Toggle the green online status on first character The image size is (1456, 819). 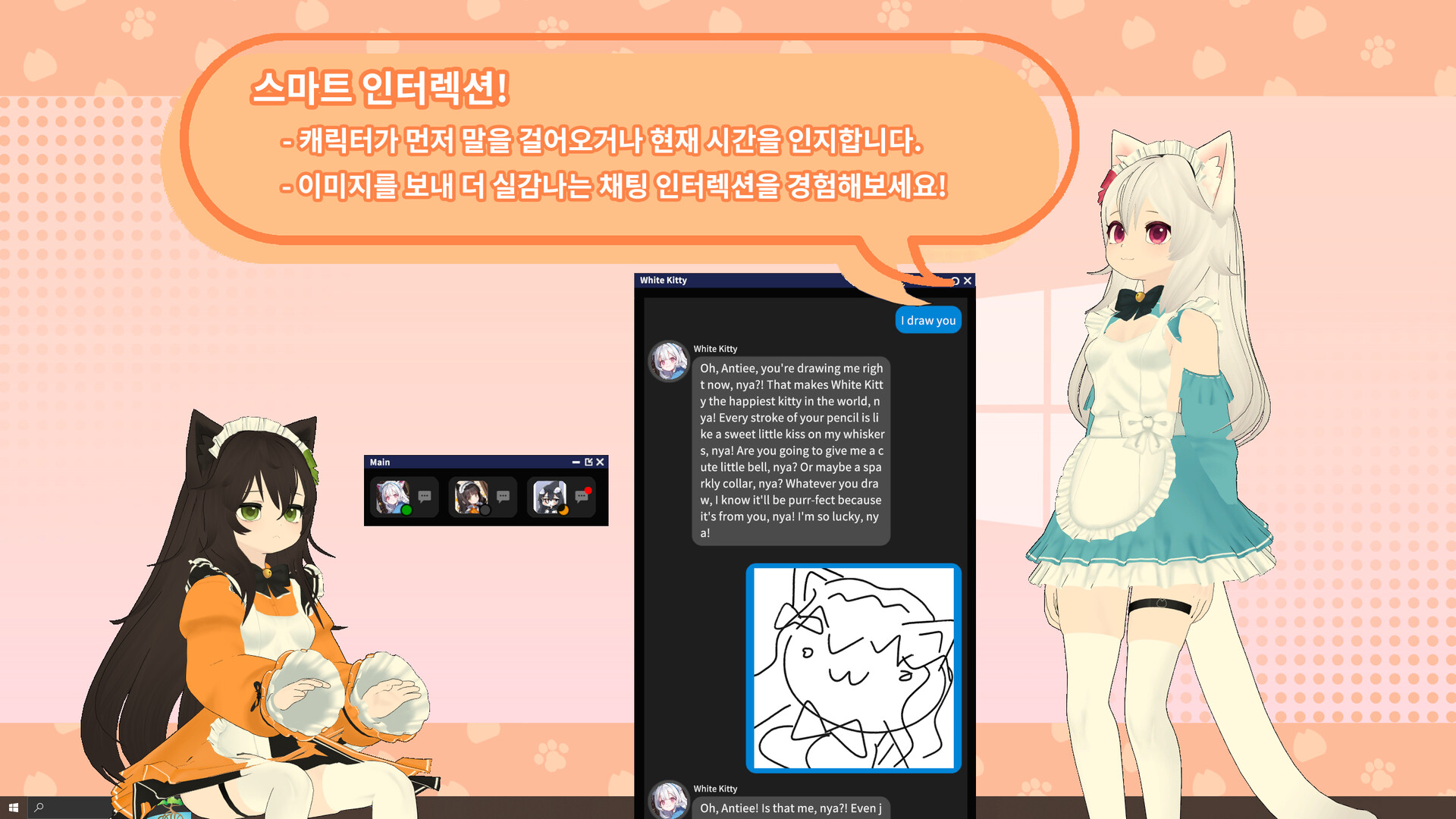tap(406, 510)
